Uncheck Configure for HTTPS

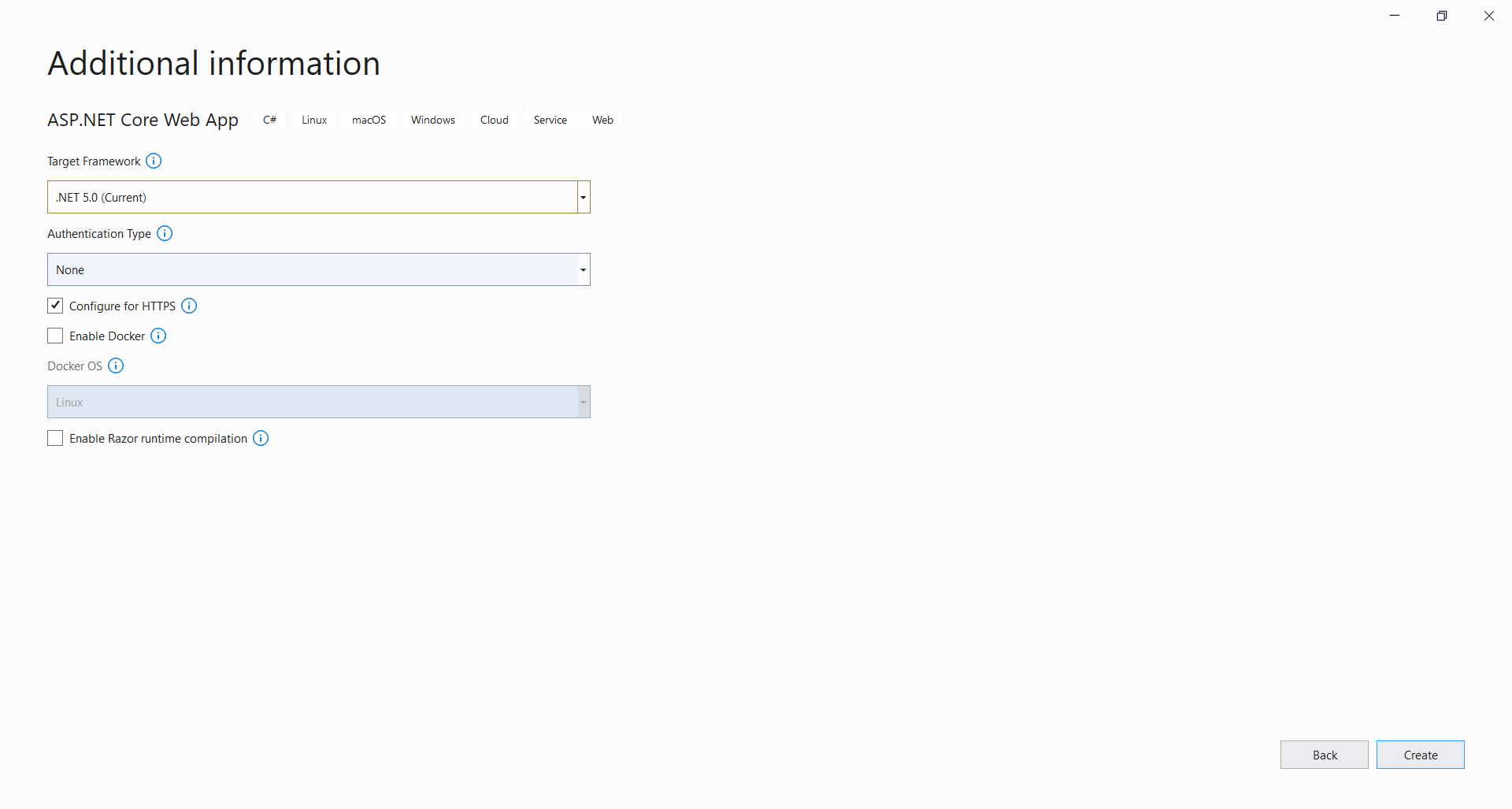point(54,306)
